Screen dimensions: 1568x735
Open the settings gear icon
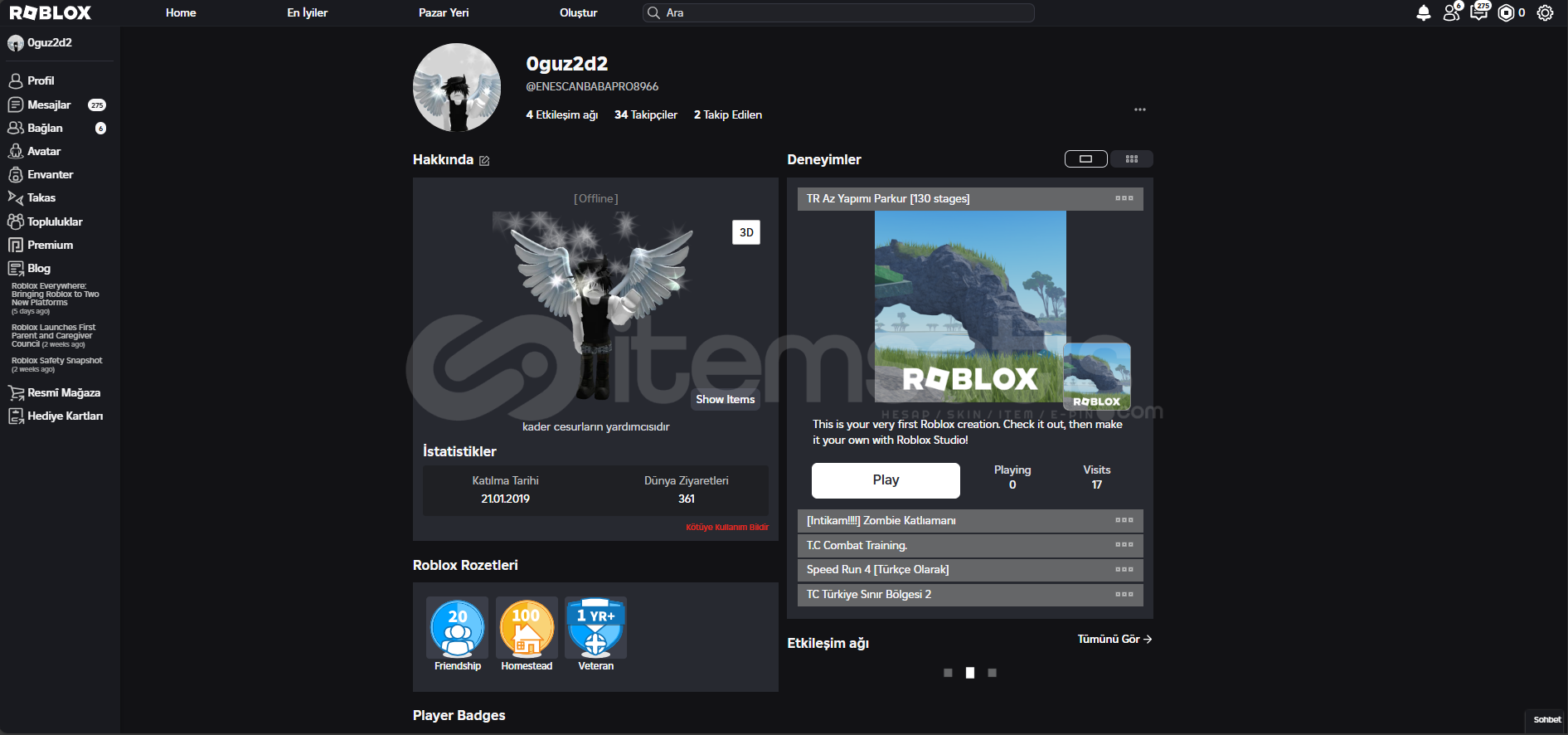(1545, 12)
